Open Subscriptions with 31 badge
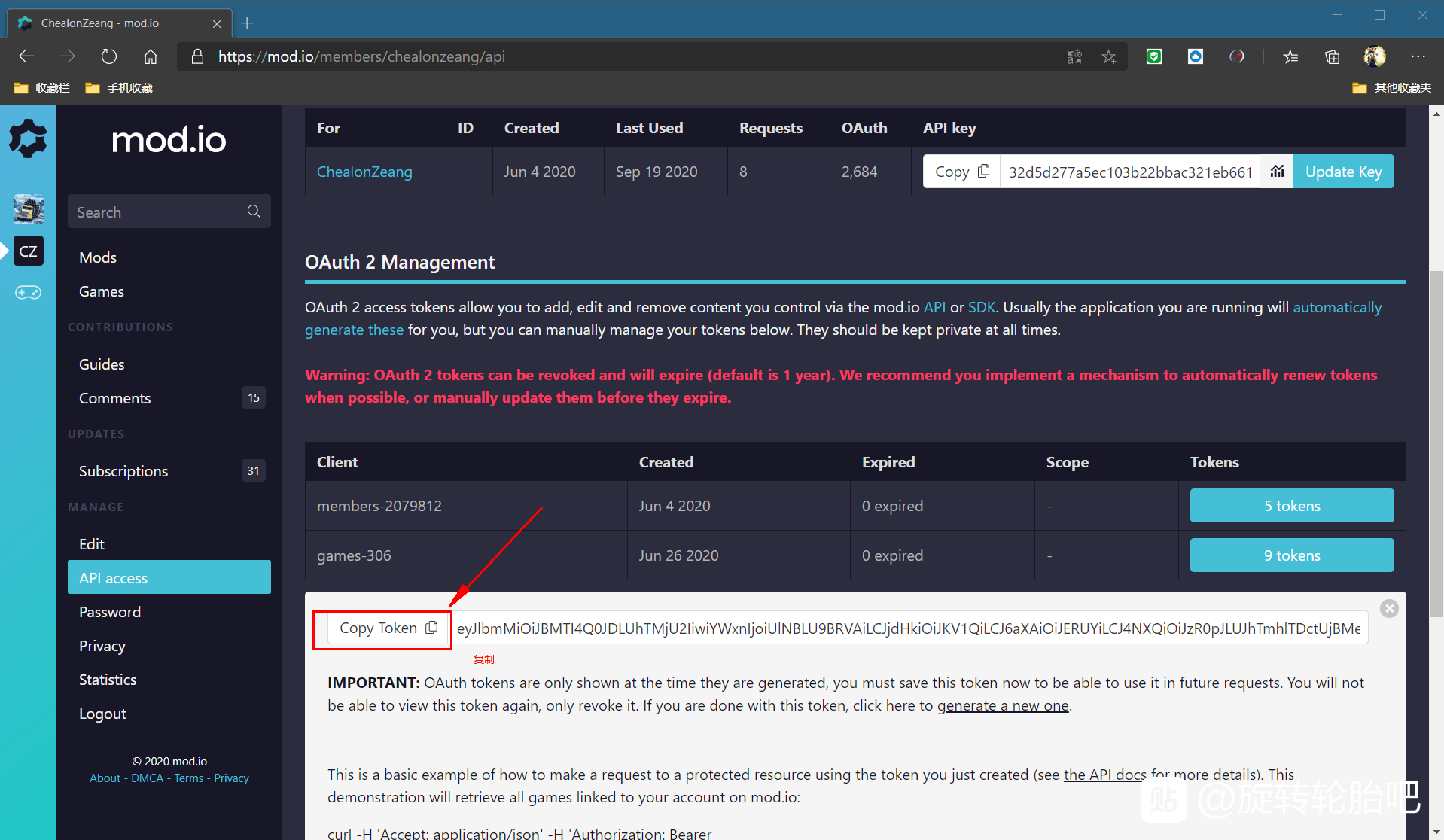The image size is (1444, 840). click(x=169, y=471)
